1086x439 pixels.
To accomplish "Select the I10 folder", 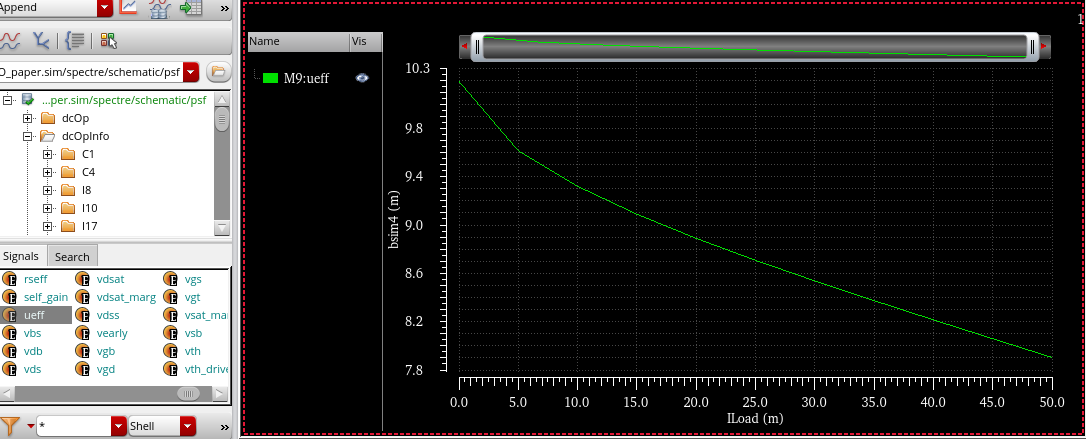I will (89, 208).
